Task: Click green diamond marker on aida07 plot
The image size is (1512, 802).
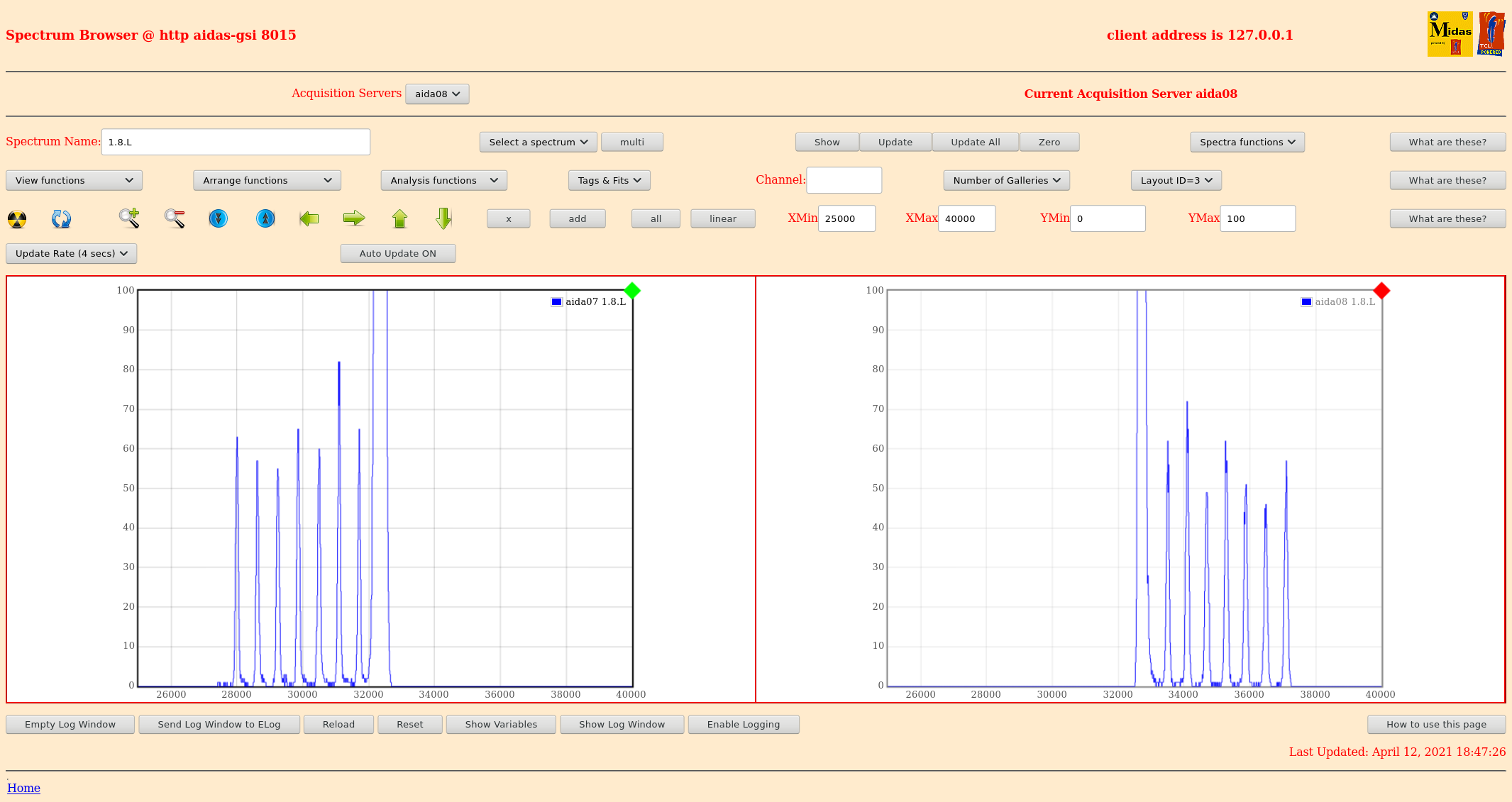Action: point(632,291)
